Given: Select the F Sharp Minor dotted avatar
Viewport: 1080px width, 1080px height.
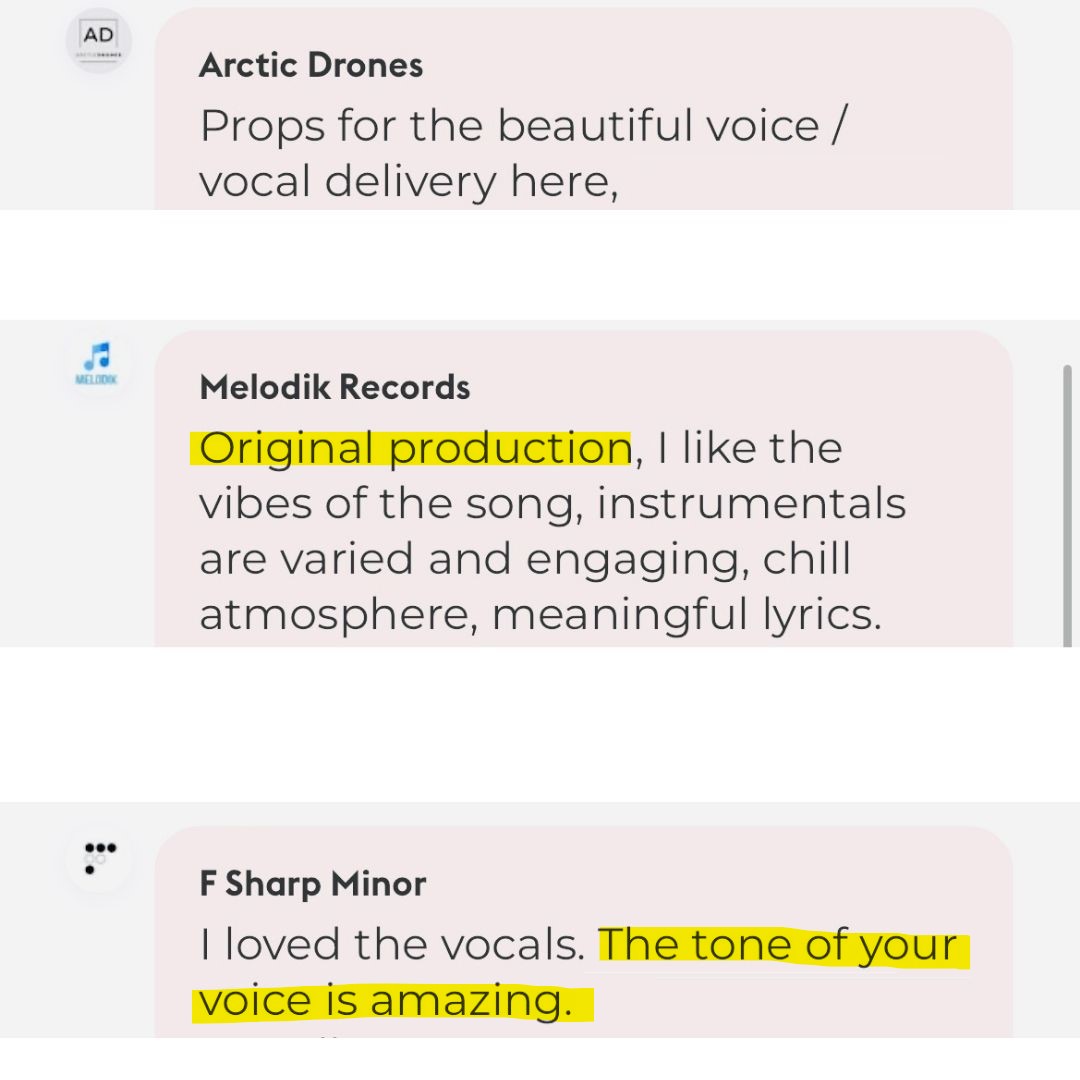Looking at the screenshot, I should coord(100,858).
